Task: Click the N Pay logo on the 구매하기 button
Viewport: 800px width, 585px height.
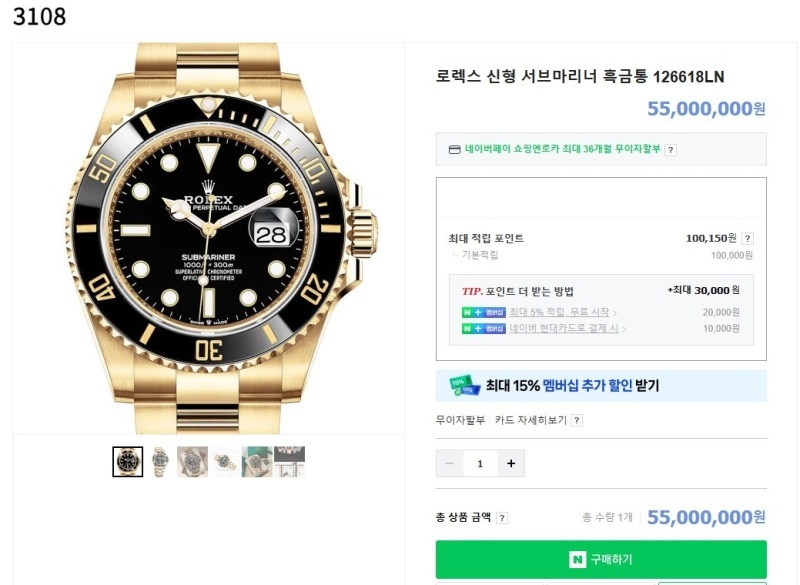Action: [578, 560]
